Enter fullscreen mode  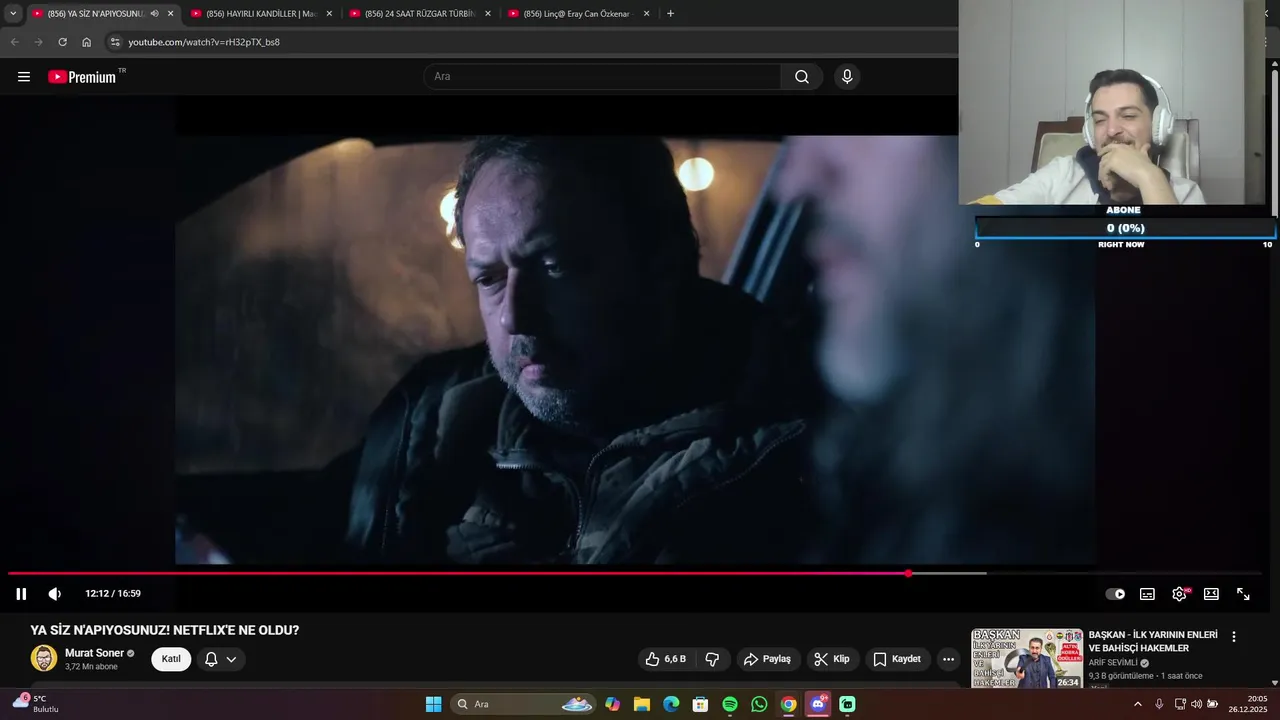click(1243, 594)
